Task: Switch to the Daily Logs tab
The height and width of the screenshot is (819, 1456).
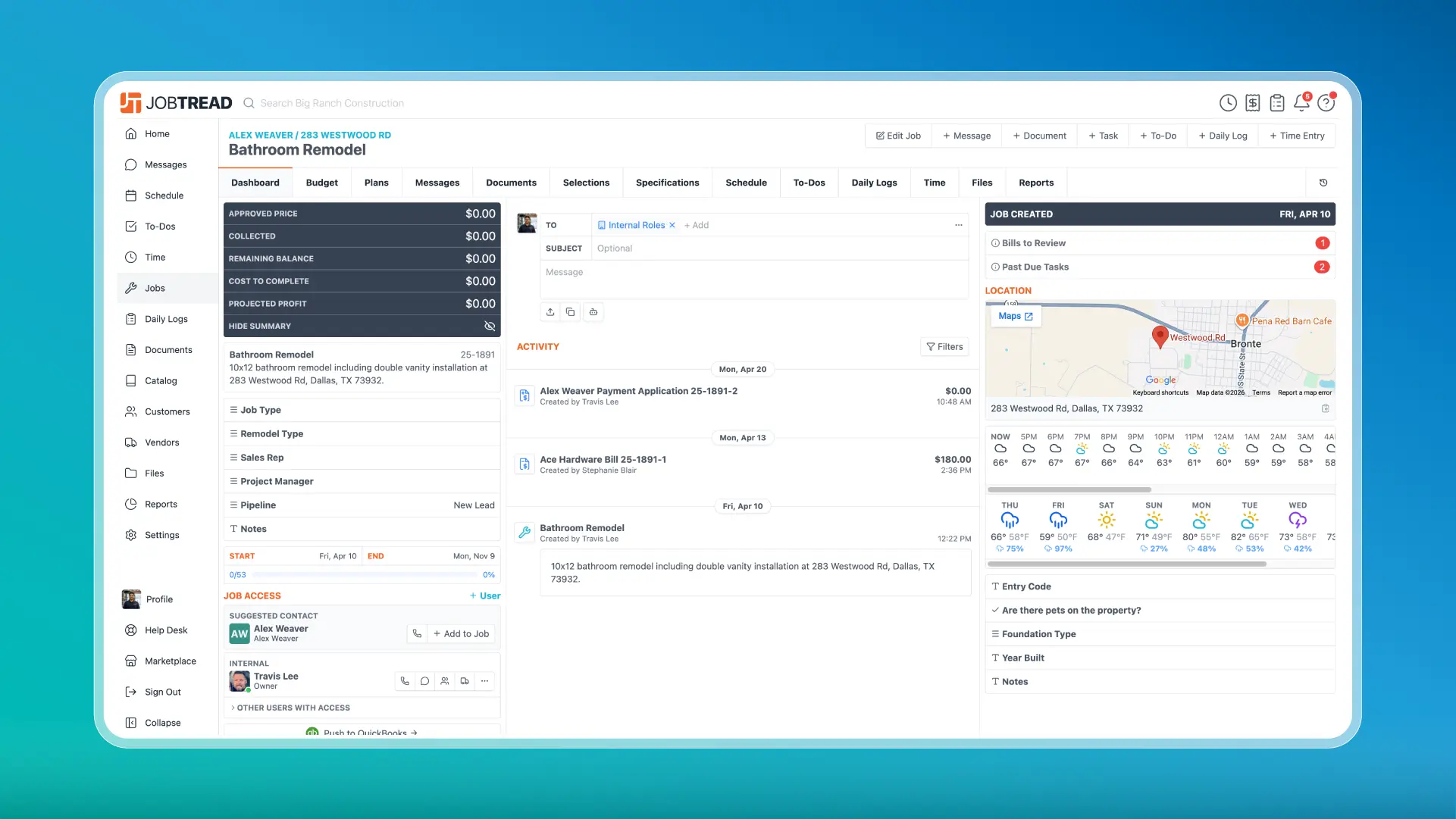Action: click(874, 183)
